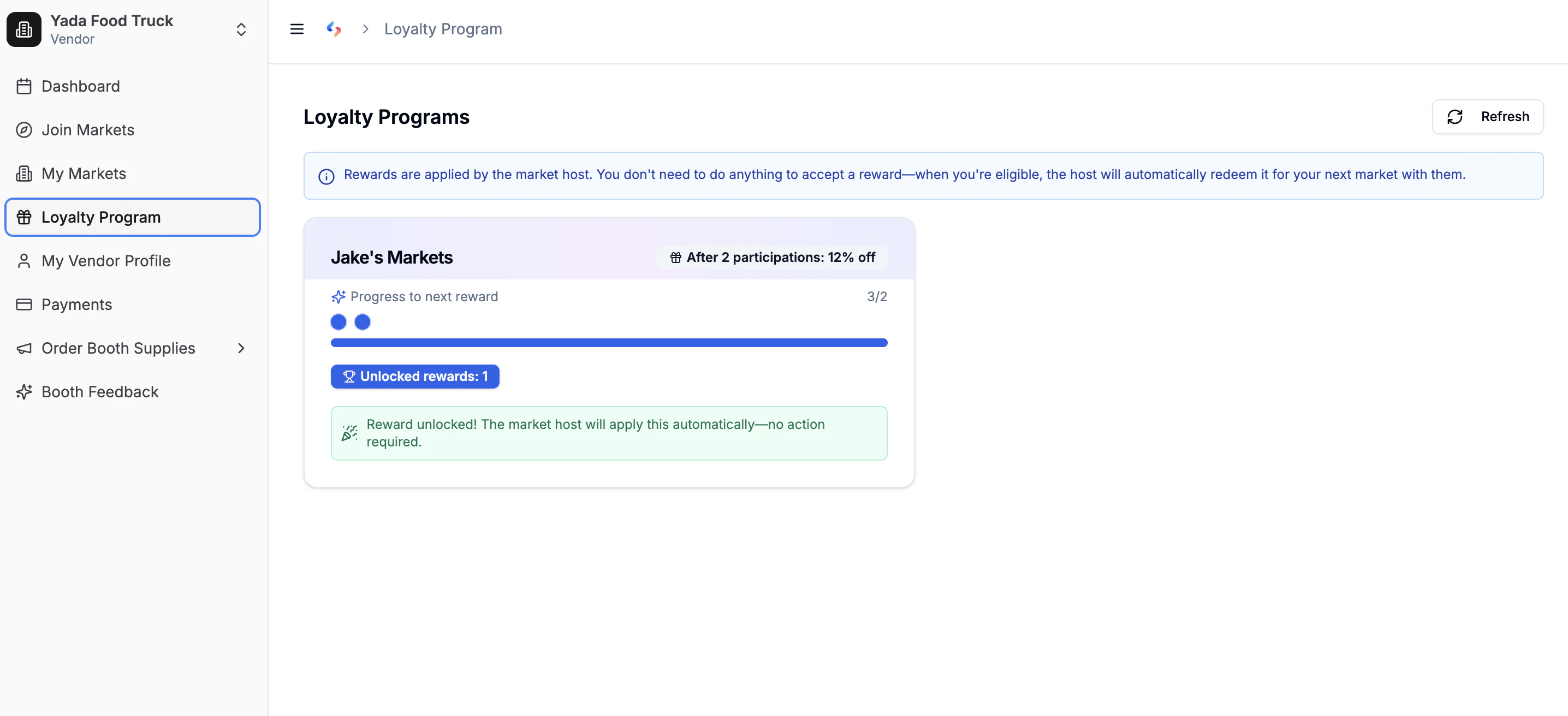The width and height of the screenshot is (1568, 716).
Task: Click the trophy icon on Unlocked rewards badge
Action: (x=349, y=376)
